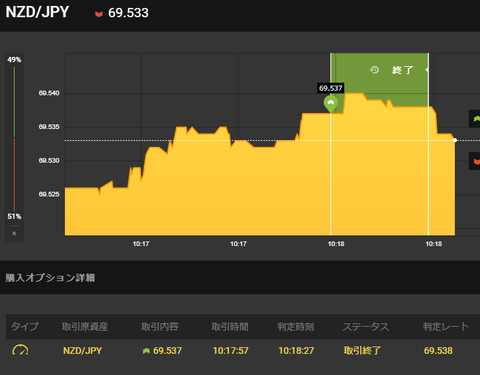Click the NZD/JPY title at top
Image resolution: width=480 pixels, height=375 pixels.
click(37, 12)
